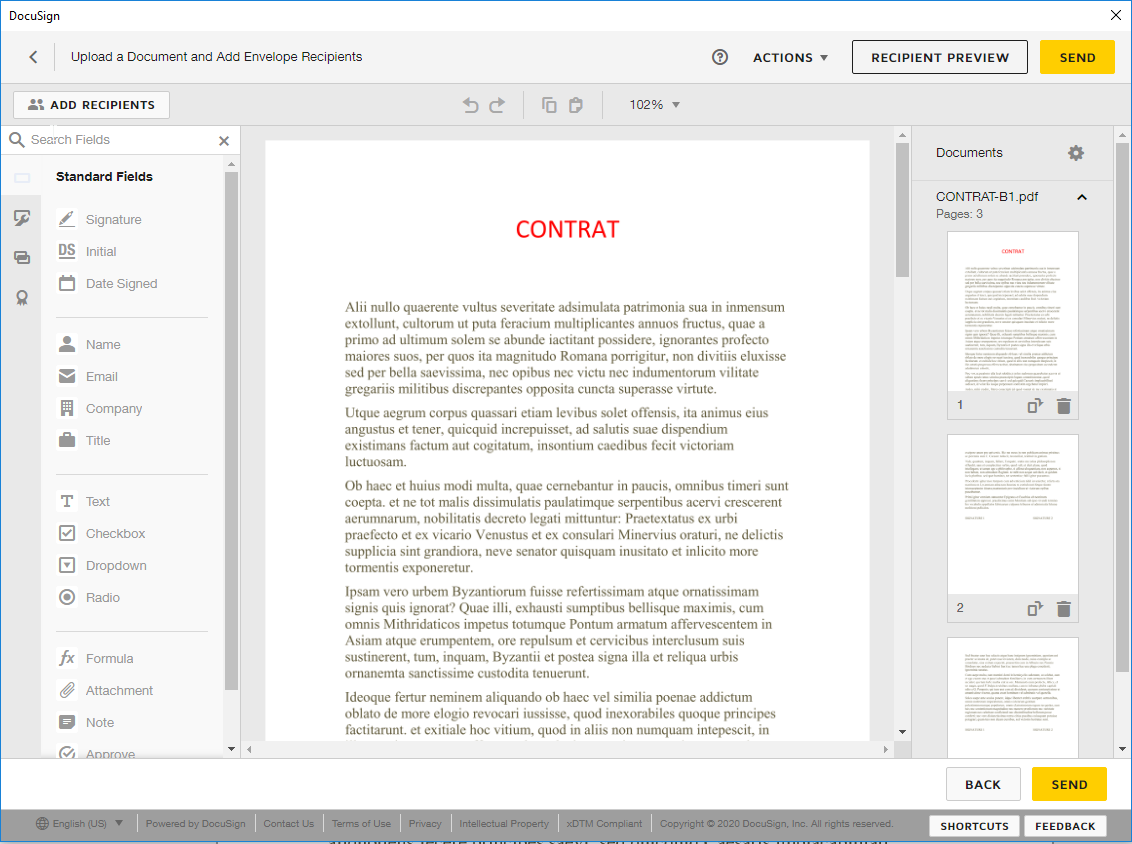Open the Terms of Use link
The width and height of the screenshot is (1132, 844).
coord(361,823)
